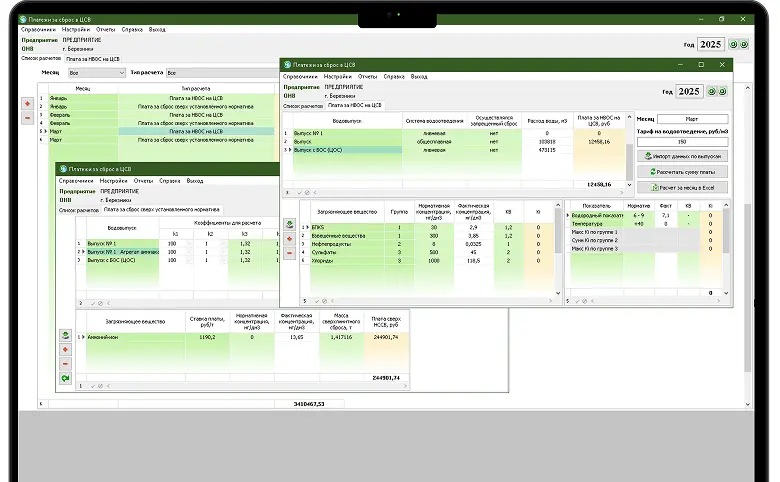Click the remove row minus icon beside months list

click(x=26, y=118)
